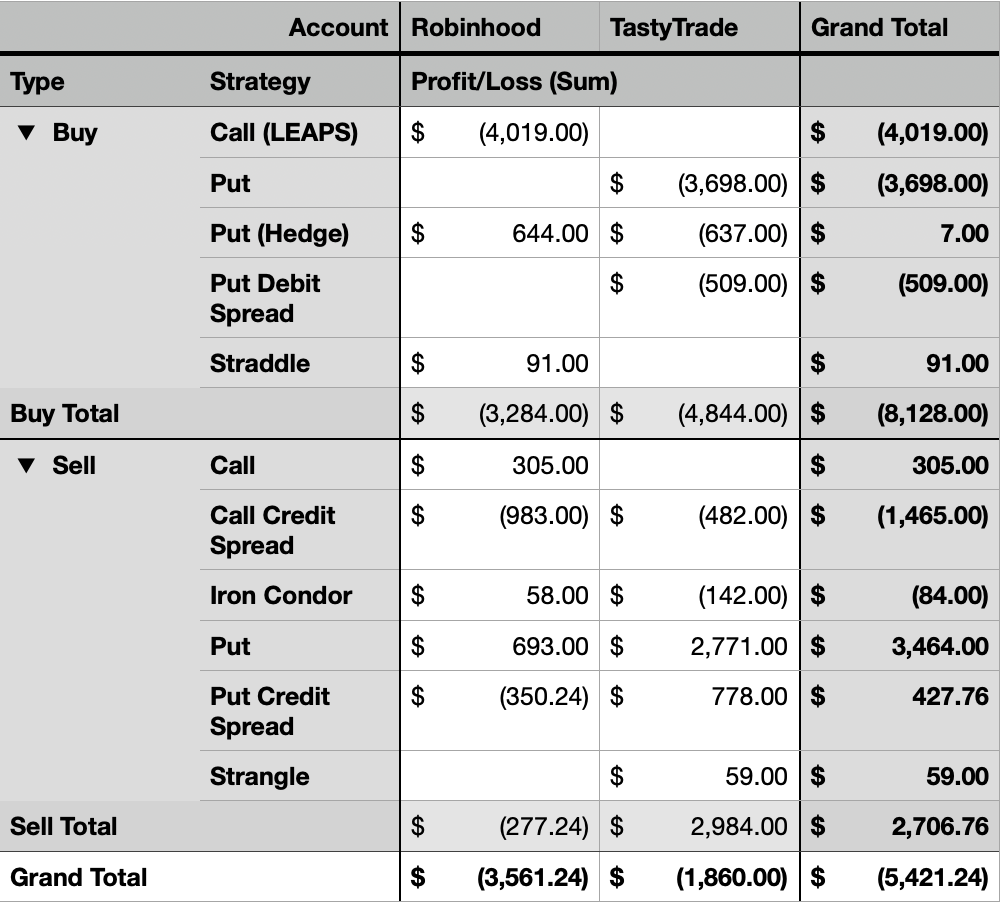Select the Robinhood column header
Screen dimensions: 1004x902
point(476,27)
